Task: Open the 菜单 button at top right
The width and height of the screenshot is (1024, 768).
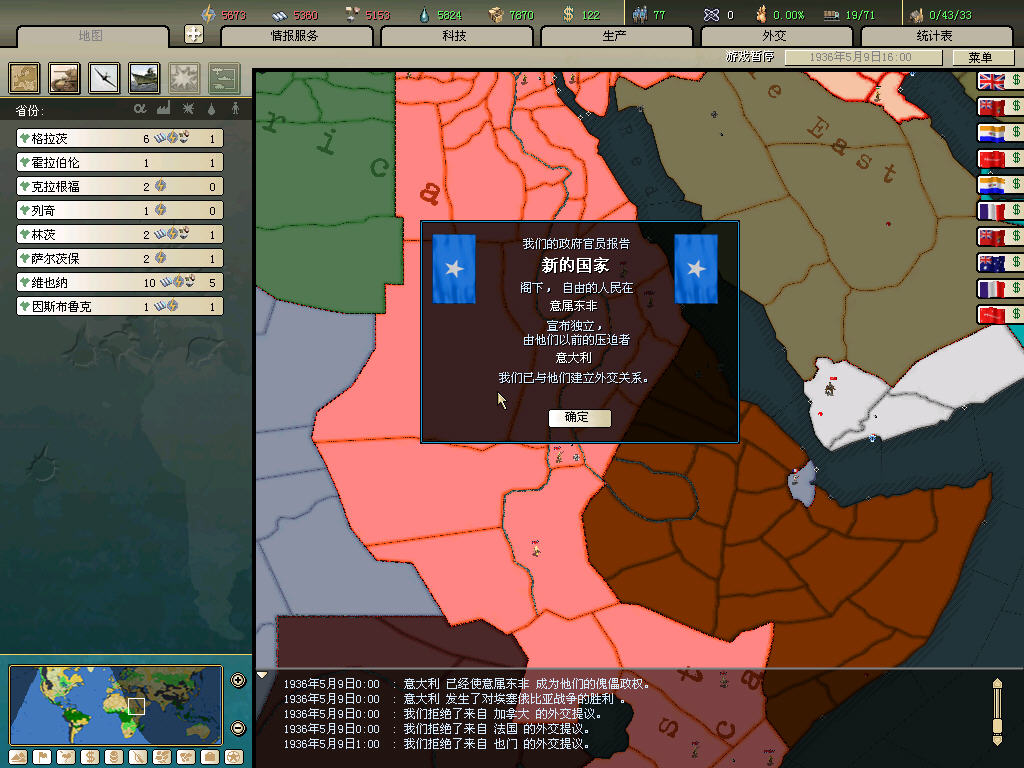Action: pos(972,58)
